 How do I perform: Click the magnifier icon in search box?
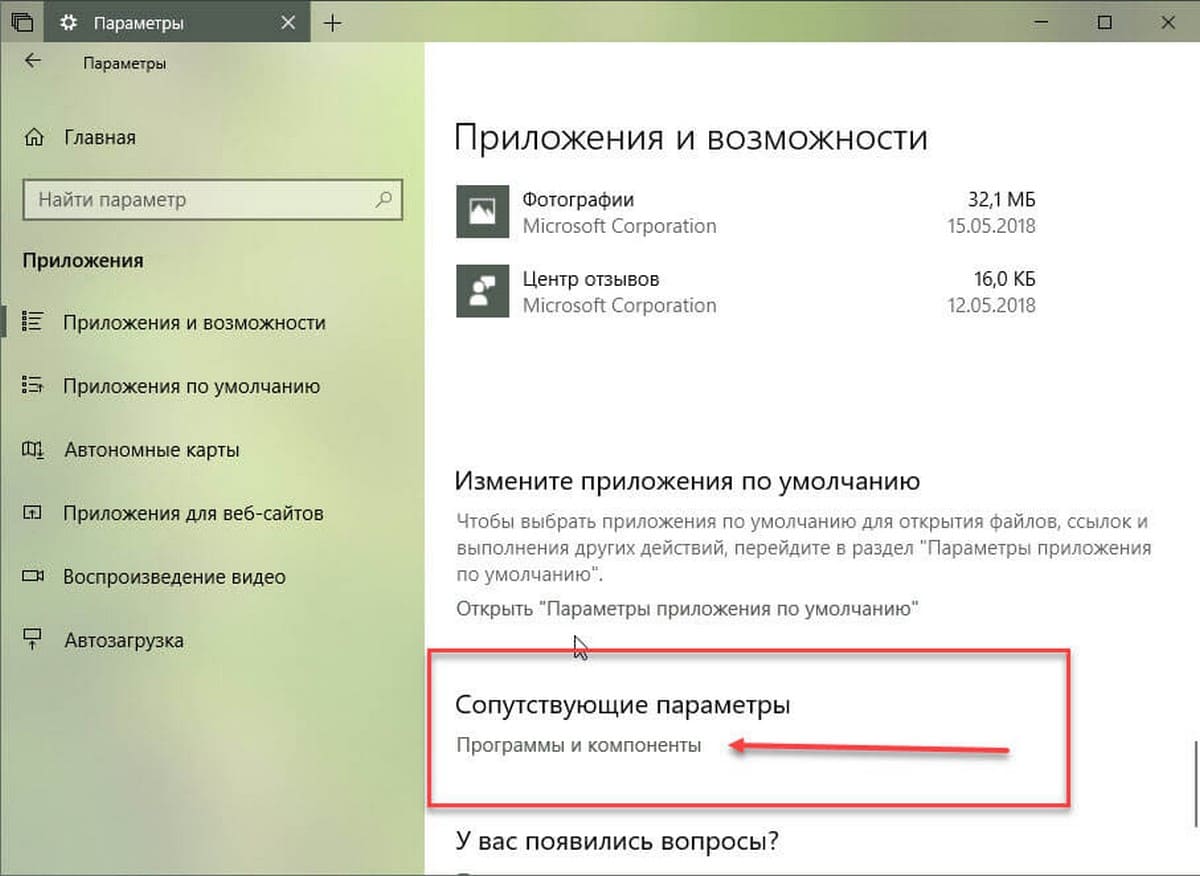click(383, 199)
